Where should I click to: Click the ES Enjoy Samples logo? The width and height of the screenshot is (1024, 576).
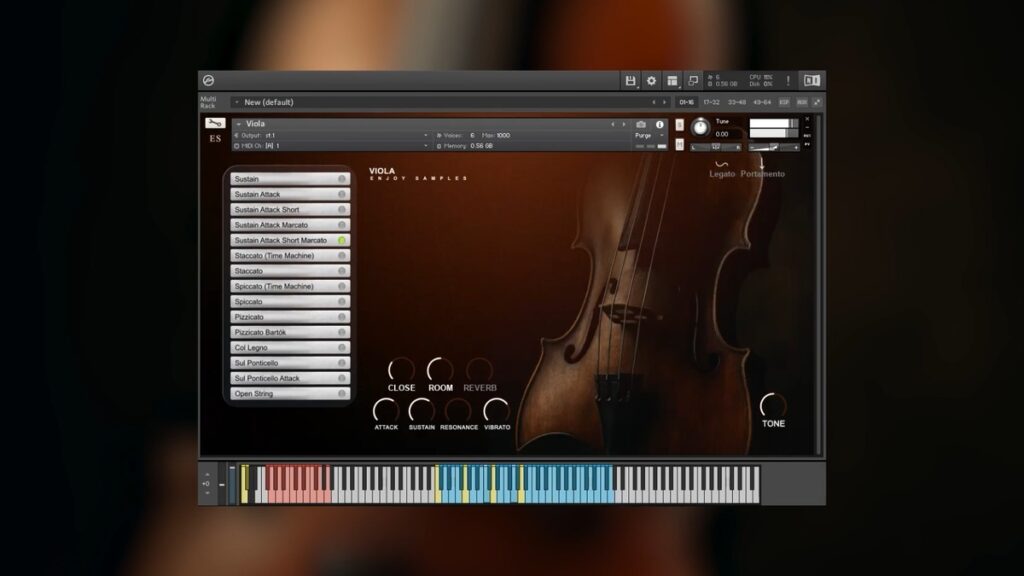(215, 138)
